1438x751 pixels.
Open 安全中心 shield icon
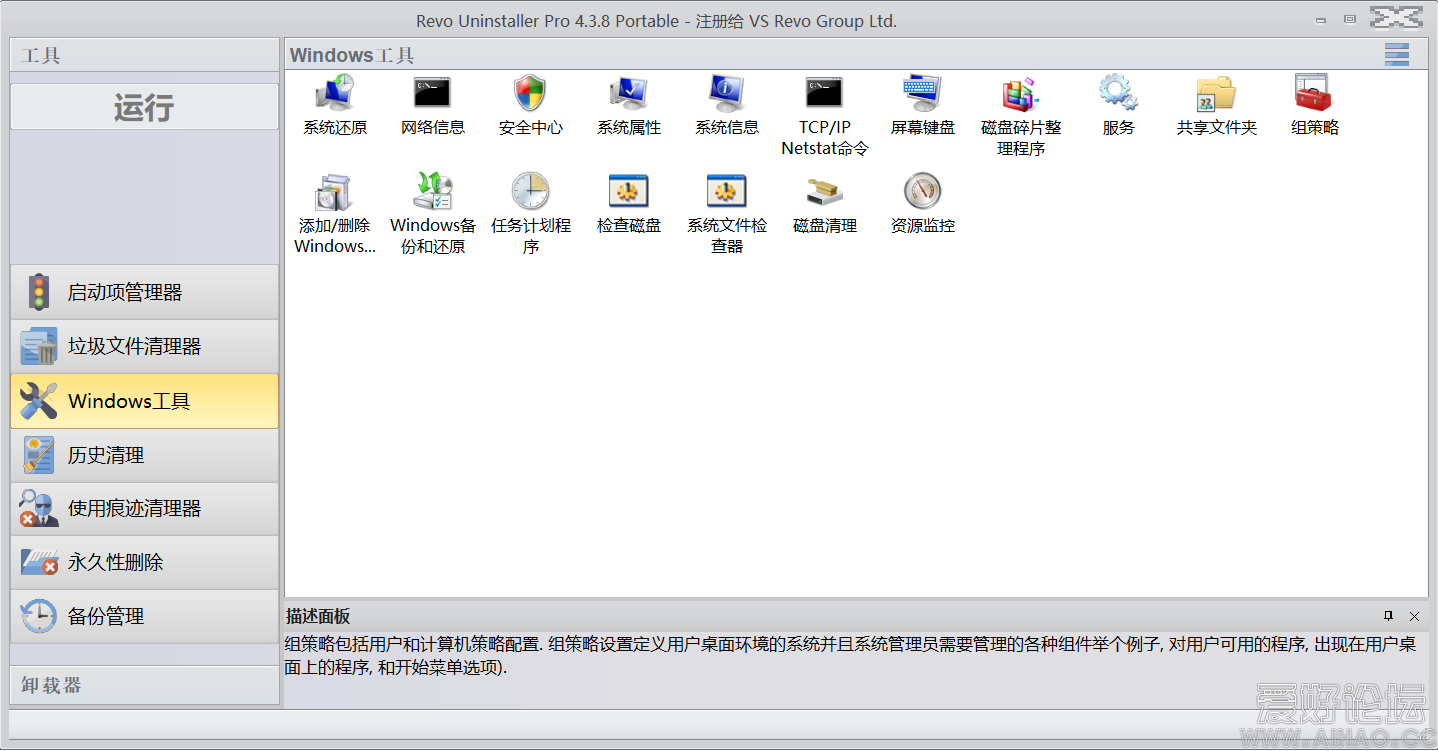tap(531, 94)
